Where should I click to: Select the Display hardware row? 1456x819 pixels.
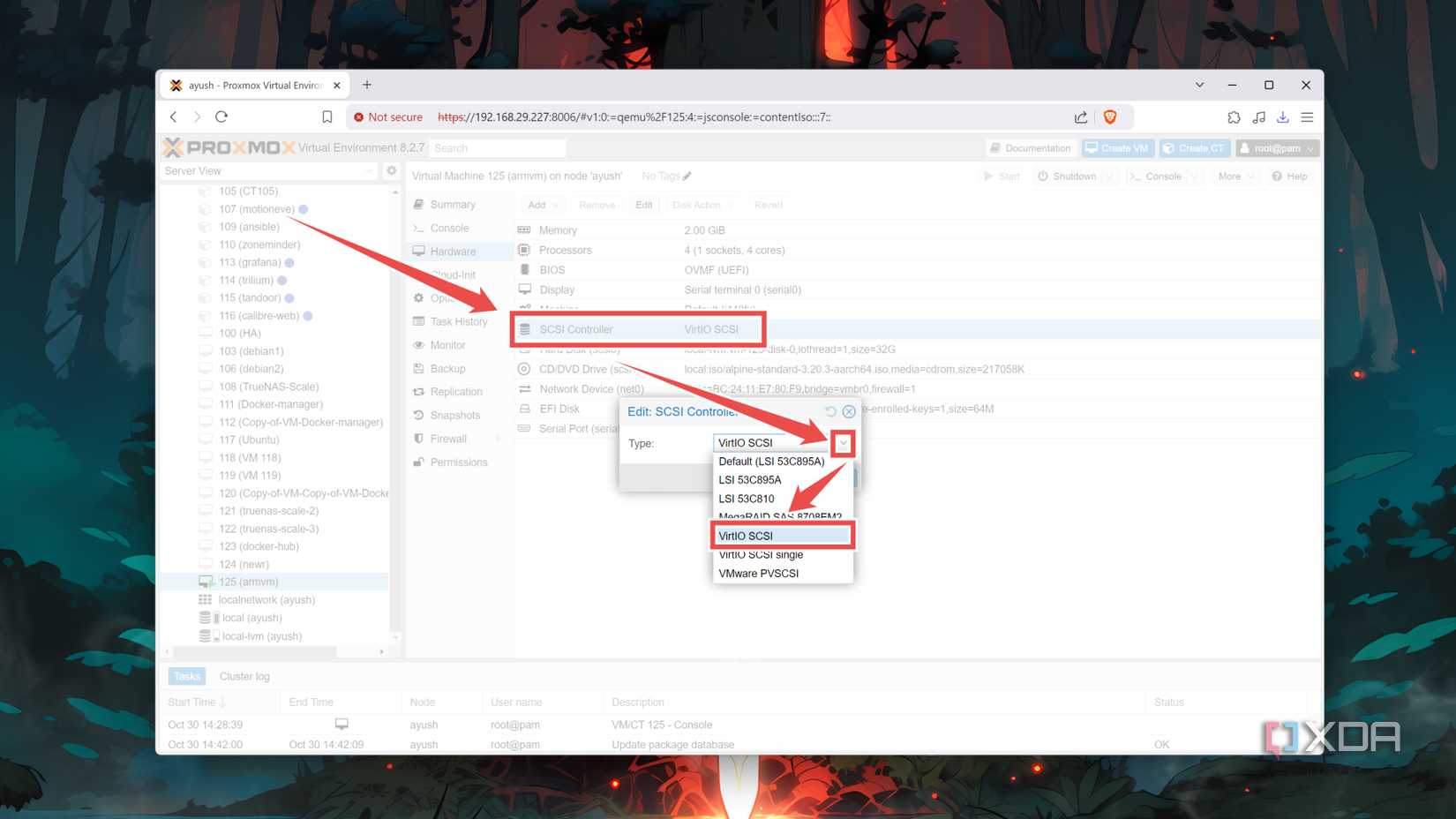[x=917, y=289]
